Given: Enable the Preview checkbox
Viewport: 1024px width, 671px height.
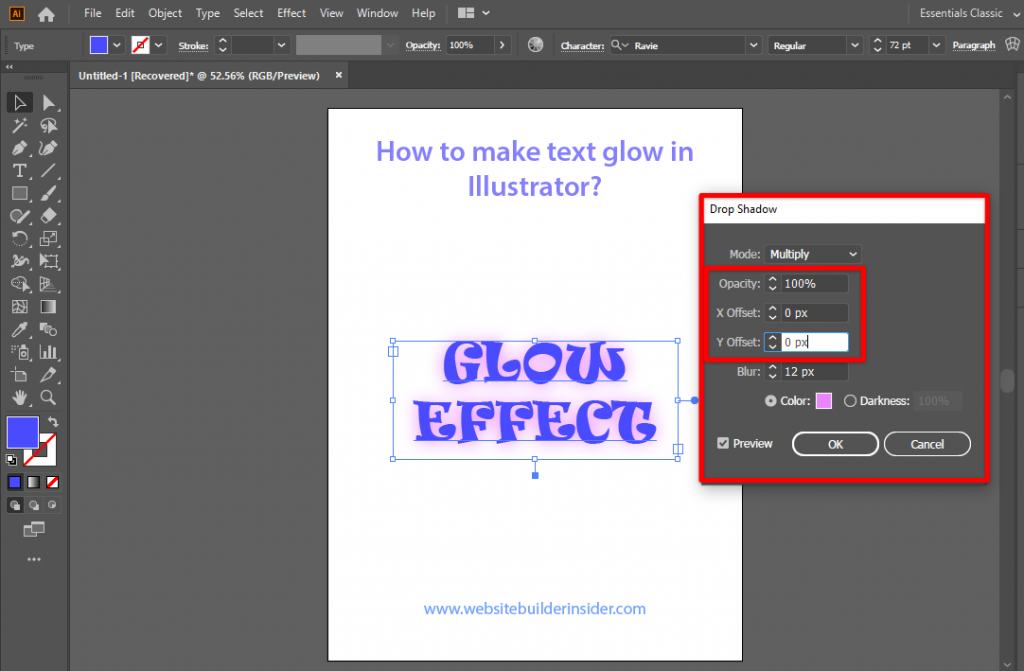Looking at the screenshot, I should [x=723, y=443].
